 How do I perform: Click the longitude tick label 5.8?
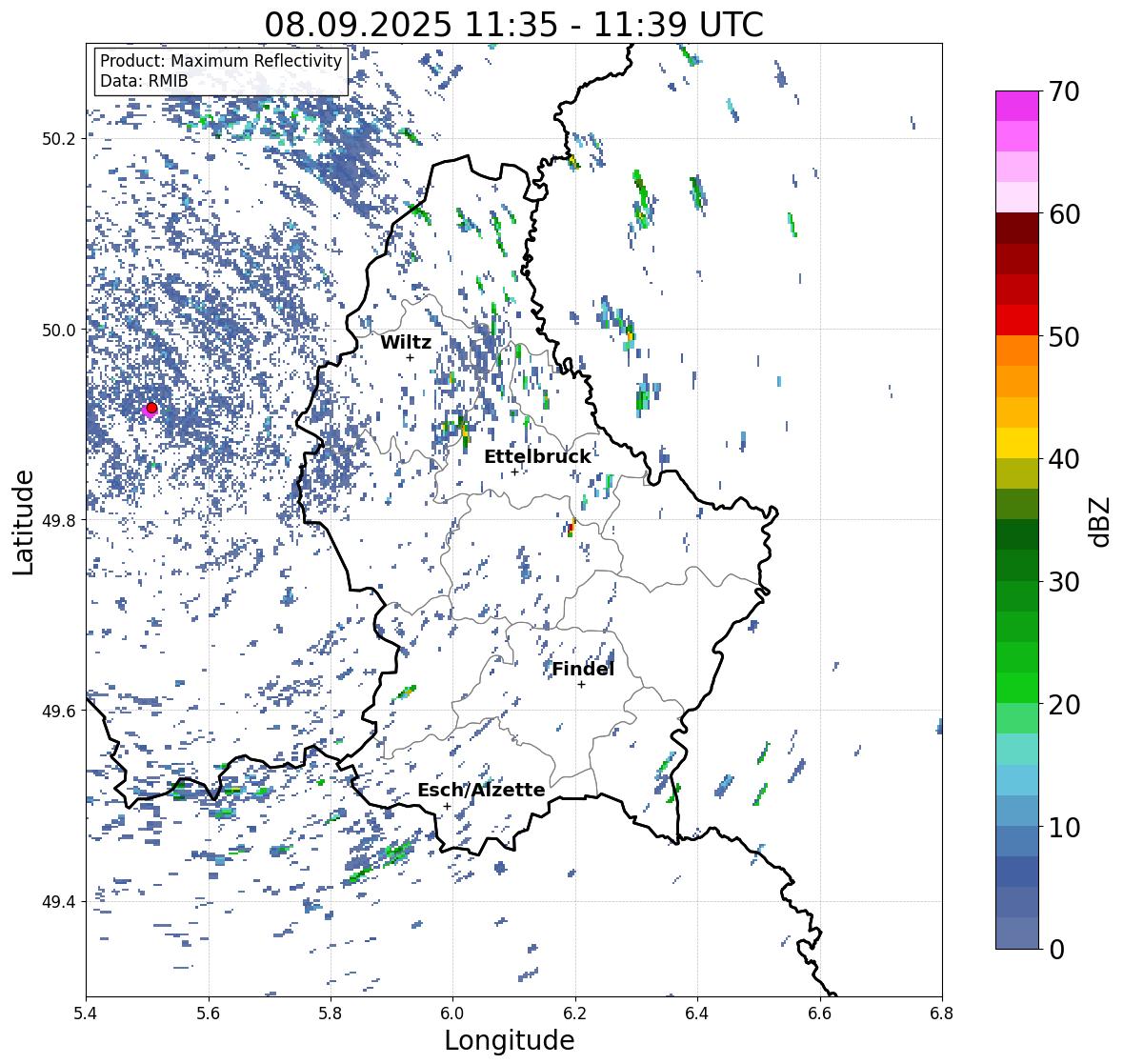coord(331,1014)
